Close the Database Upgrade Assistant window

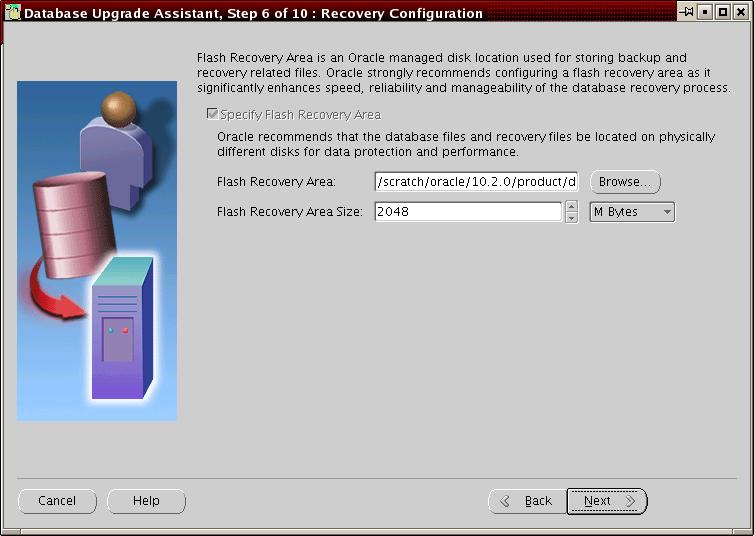coord(741,12)
